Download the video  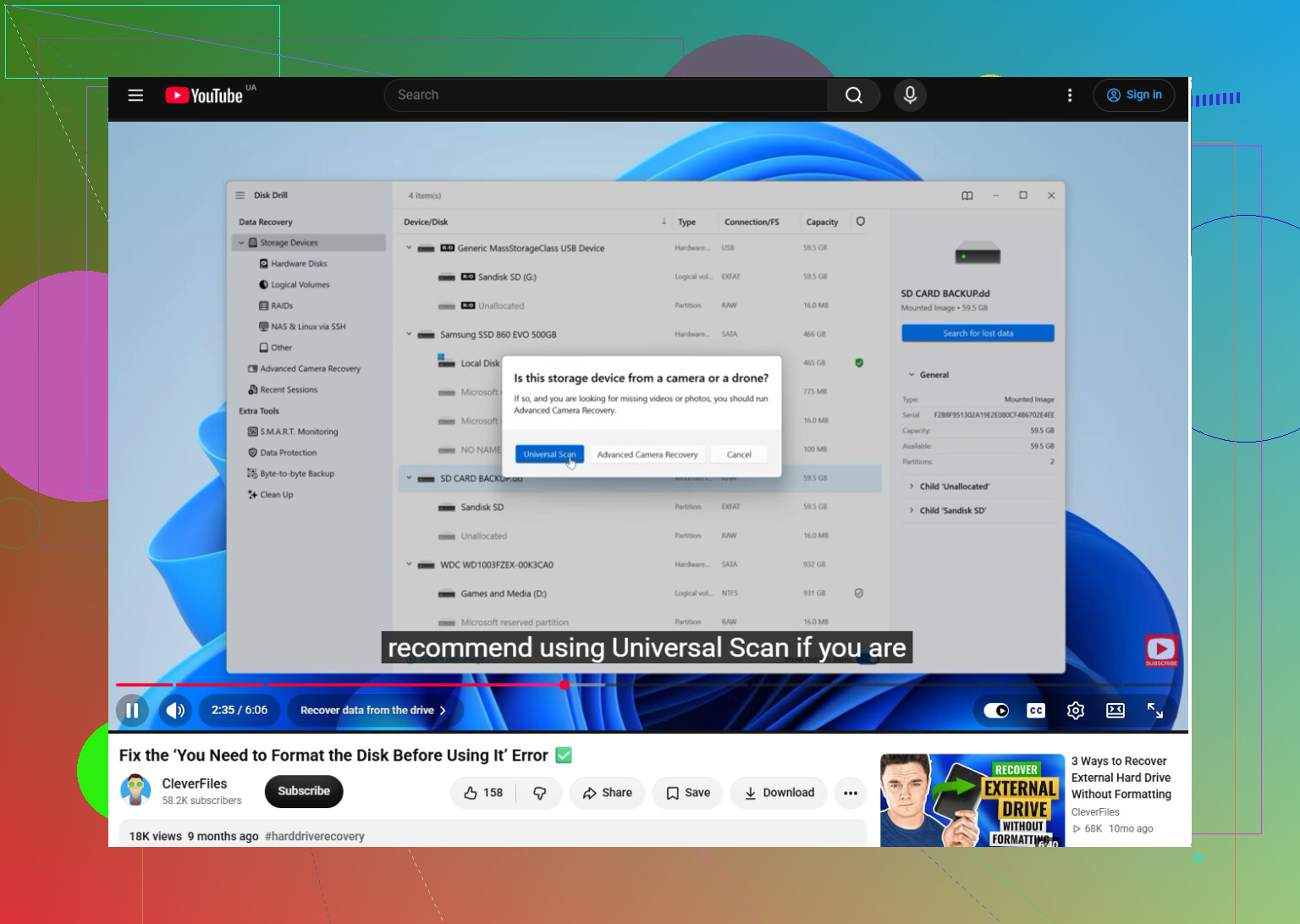tap(779, 793)
